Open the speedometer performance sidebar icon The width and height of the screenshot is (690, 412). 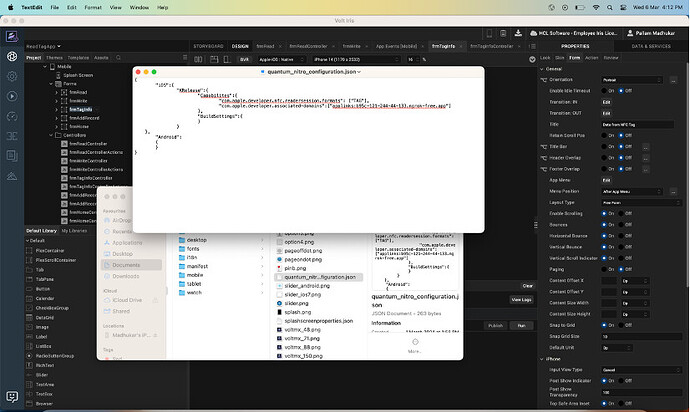pyautogui.click(x=12, y=116)
